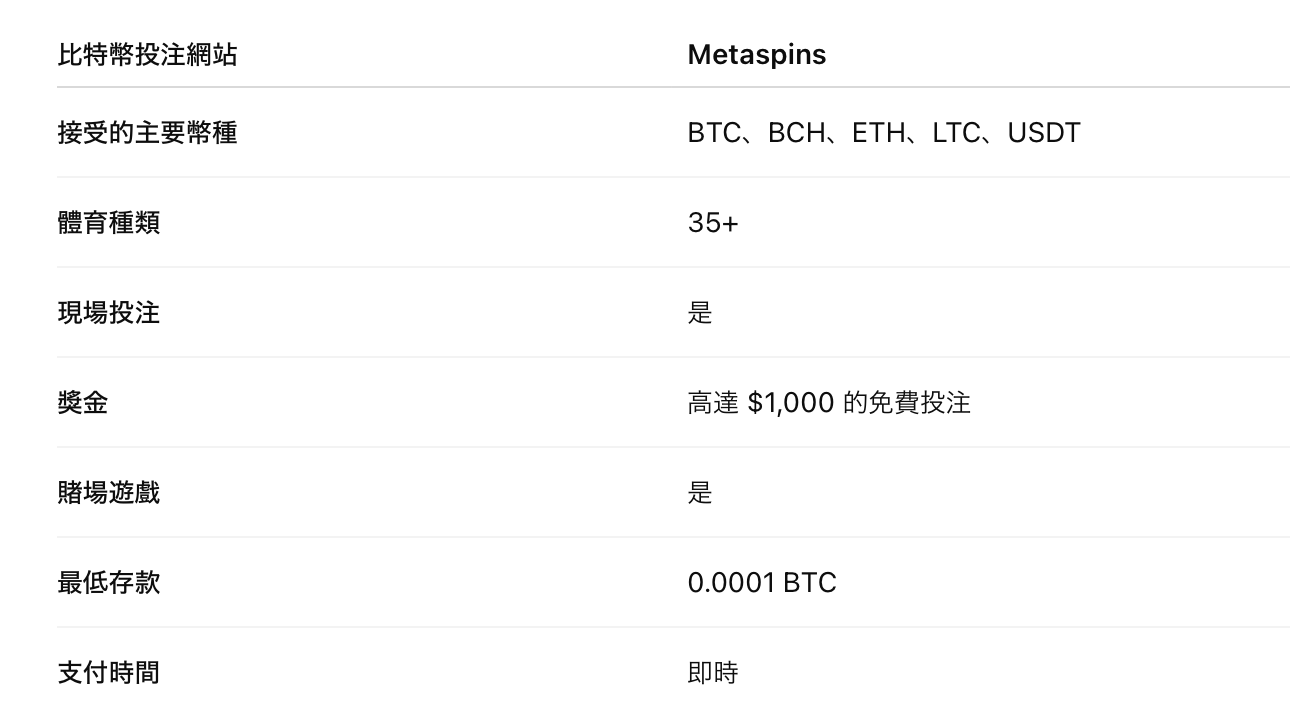This screenshot has height=720, width=1290.
Task: Click LTC in the accepted currencies
Action: click(956, 133)
